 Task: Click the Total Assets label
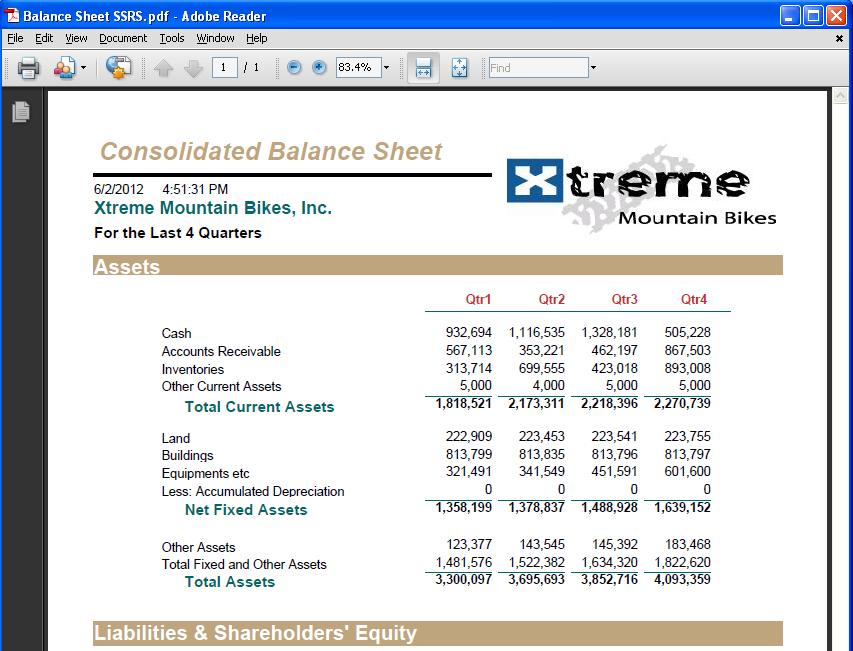point(230,582)
